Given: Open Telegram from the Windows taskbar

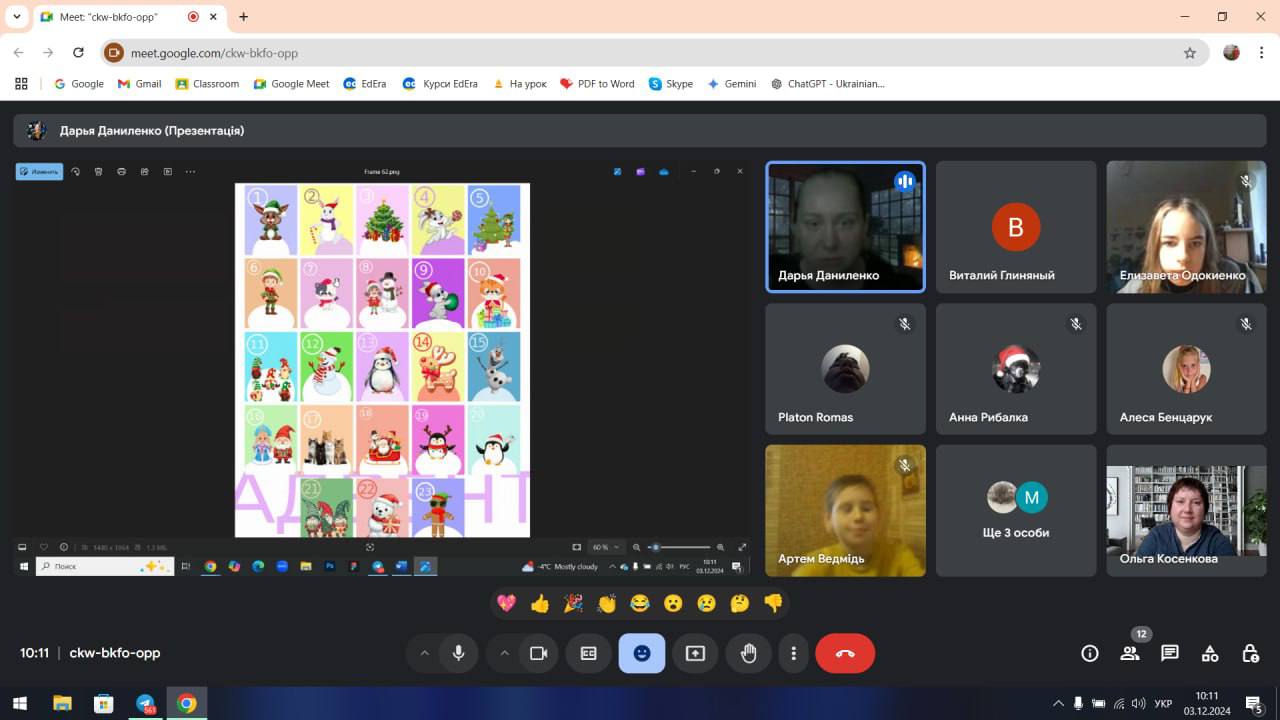Looking at the screenshot, I should [145, 703].
